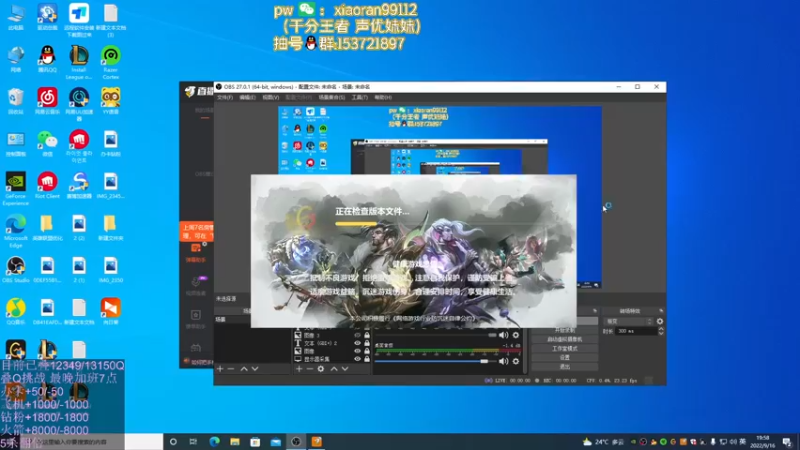800x450 pixels.
Task: Open the notification center in system tray
Action: pyautogui.click(x=787, y=442)
